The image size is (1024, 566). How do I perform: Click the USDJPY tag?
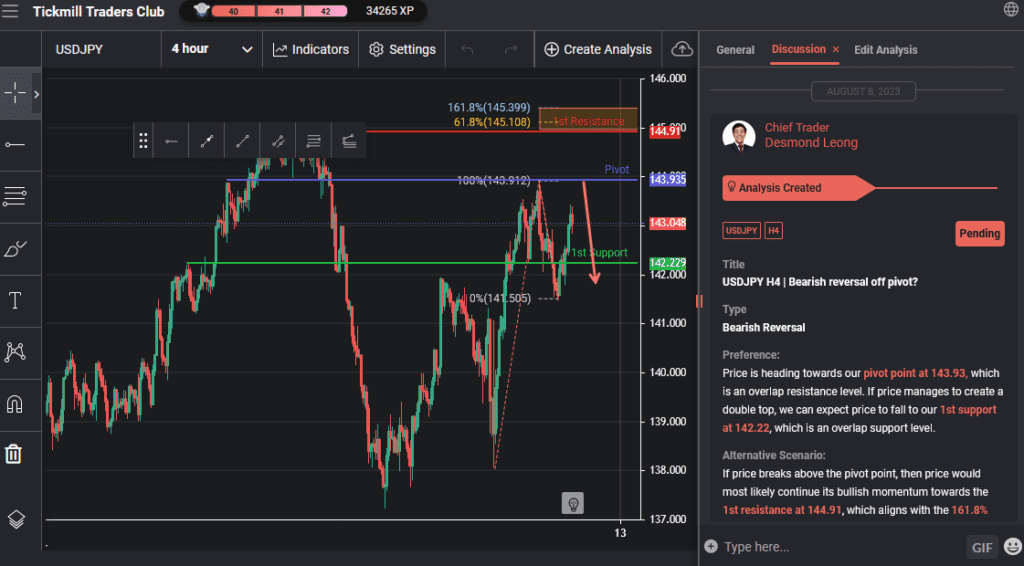[x=741, y=230]
